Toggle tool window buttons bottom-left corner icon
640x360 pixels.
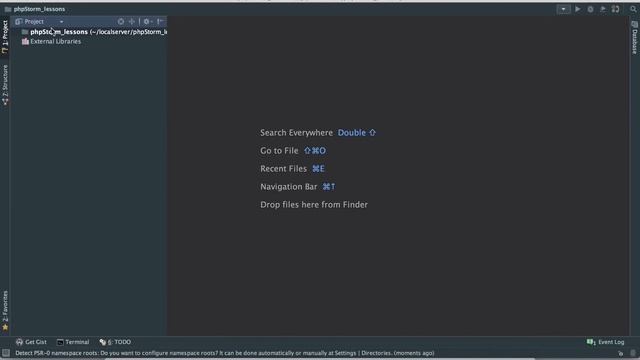point(6,353)
